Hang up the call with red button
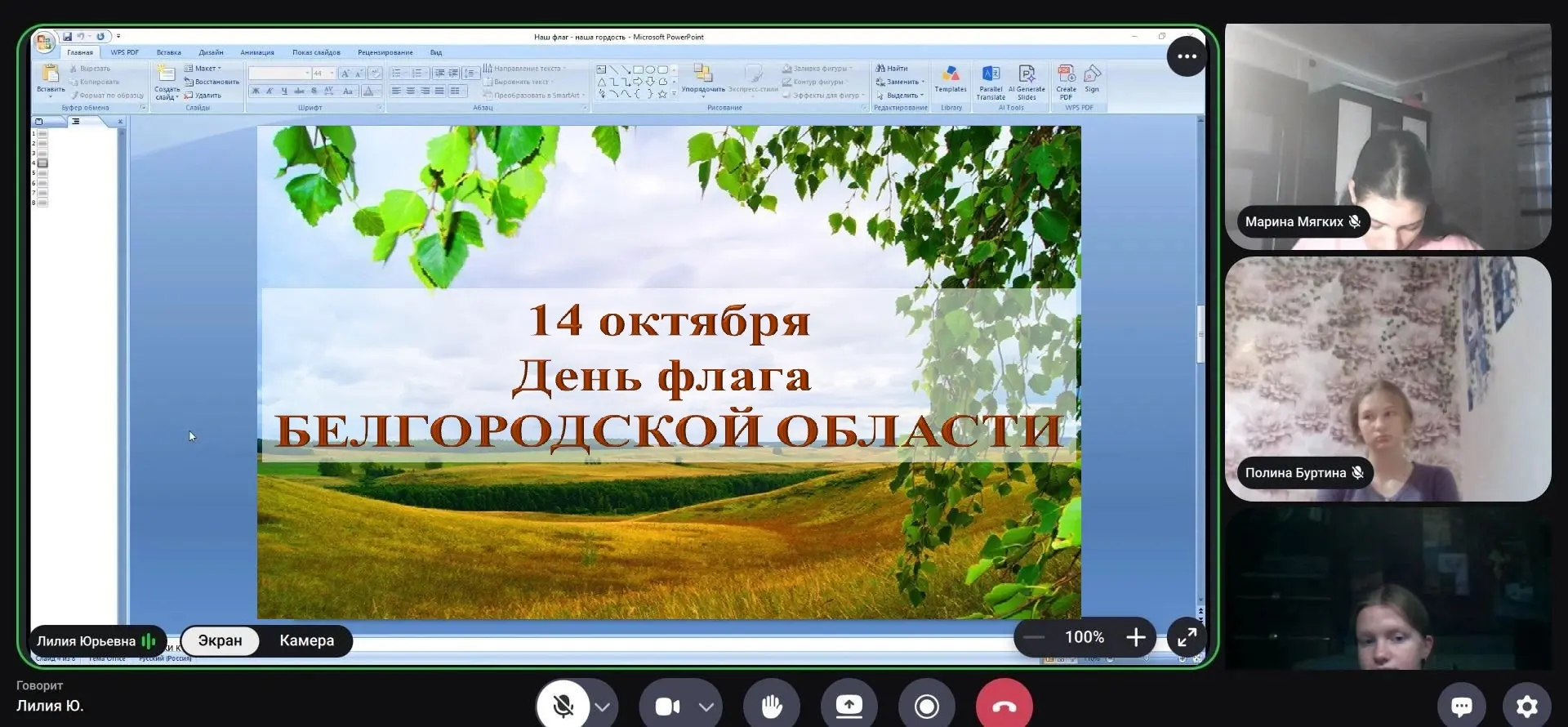Screen dimensions: 1568x727 pyautogui.click(x=1004, y=706)
